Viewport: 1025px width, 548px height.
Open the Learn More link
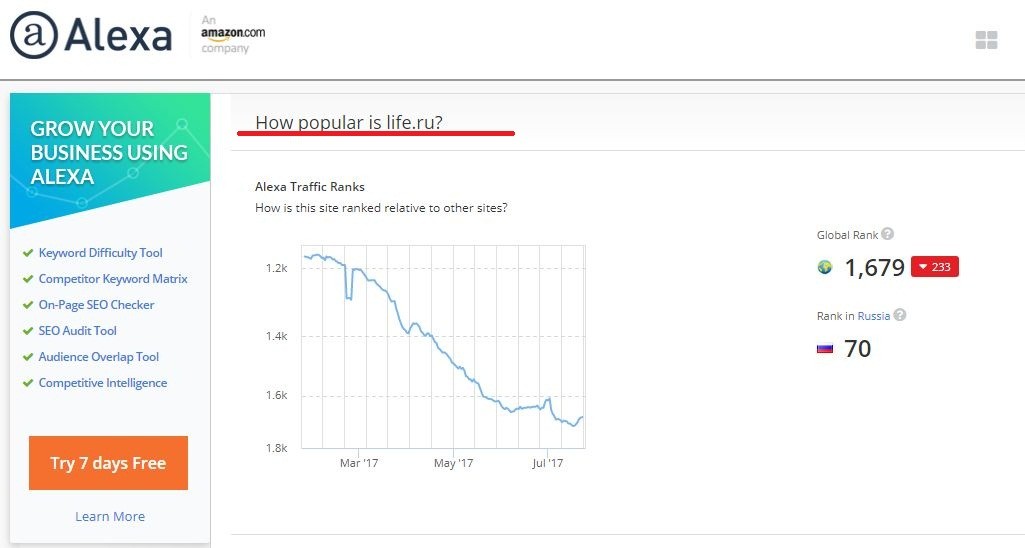(x=110, y=516)
